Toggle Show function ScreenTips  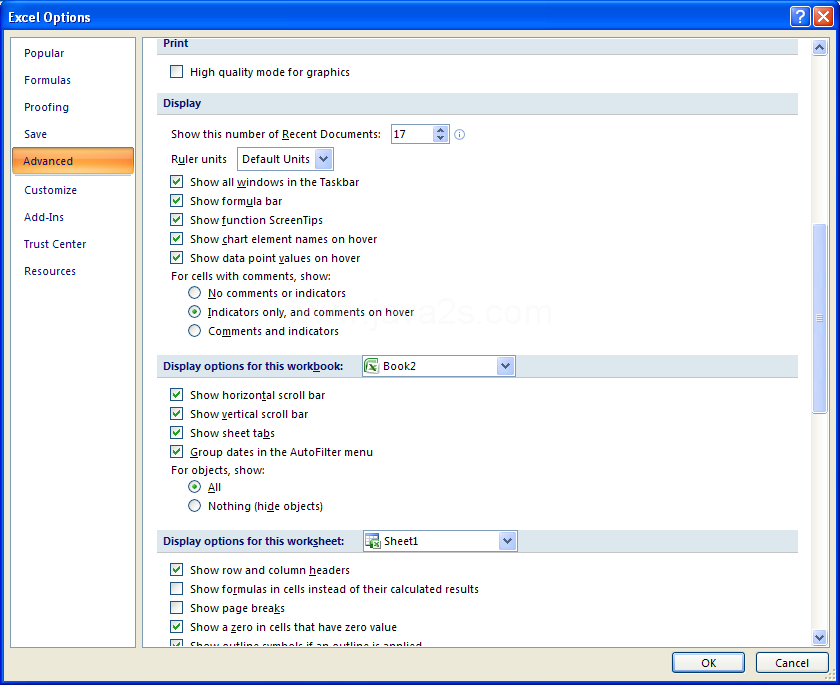point(176,220)
